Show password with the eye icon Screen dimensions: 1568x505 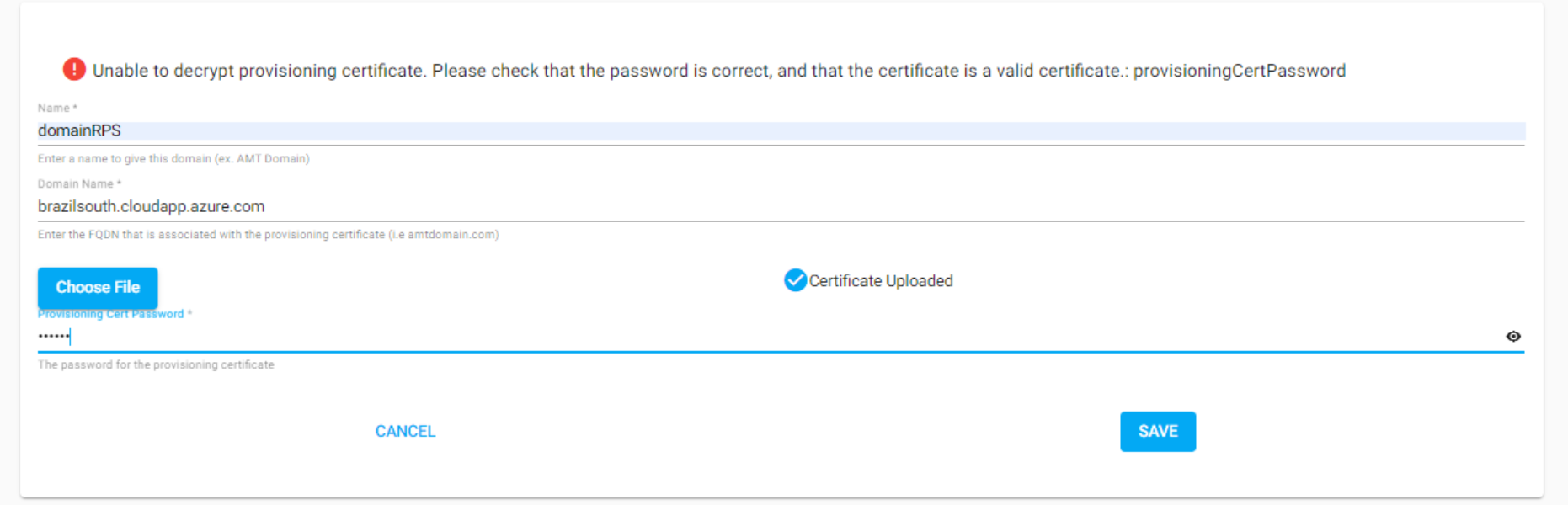coord(1513,336)
